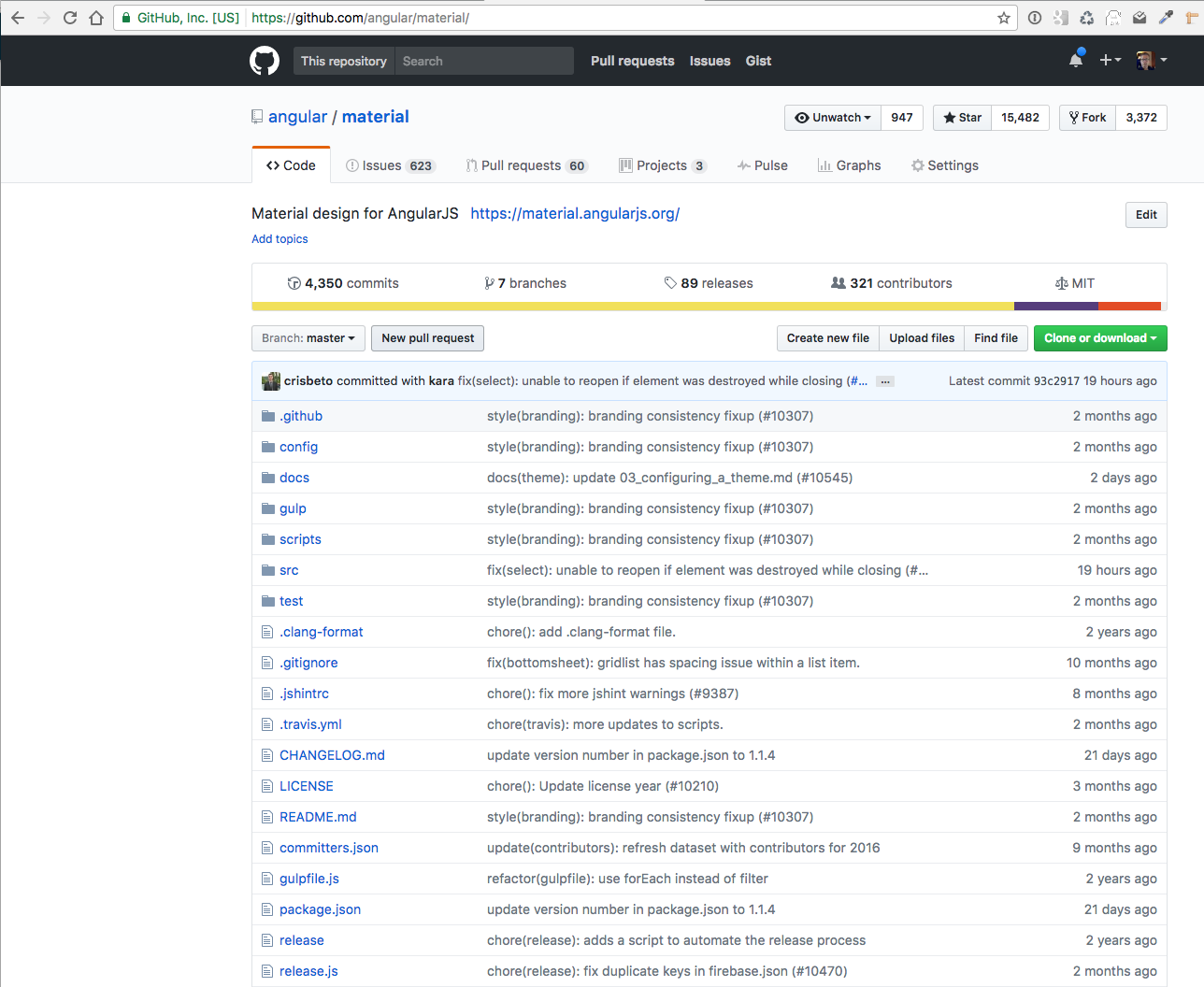The width and height of the screenshot is (1204, 987).
Task: Click committer avatar beside crisbeto
Action: coord(271,381)
